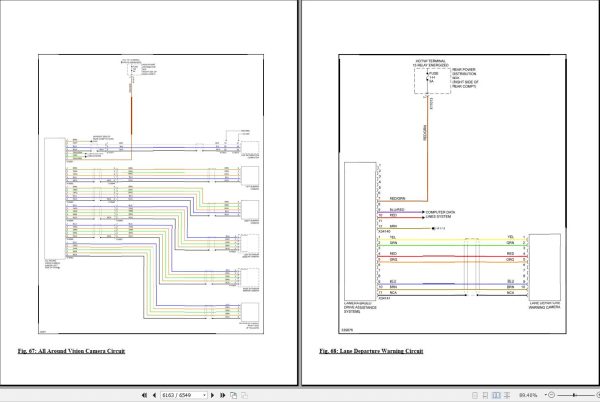Screen dimensions: 600x402
Task: Open the page number dropdown arrow
Action: pos(204,395)
